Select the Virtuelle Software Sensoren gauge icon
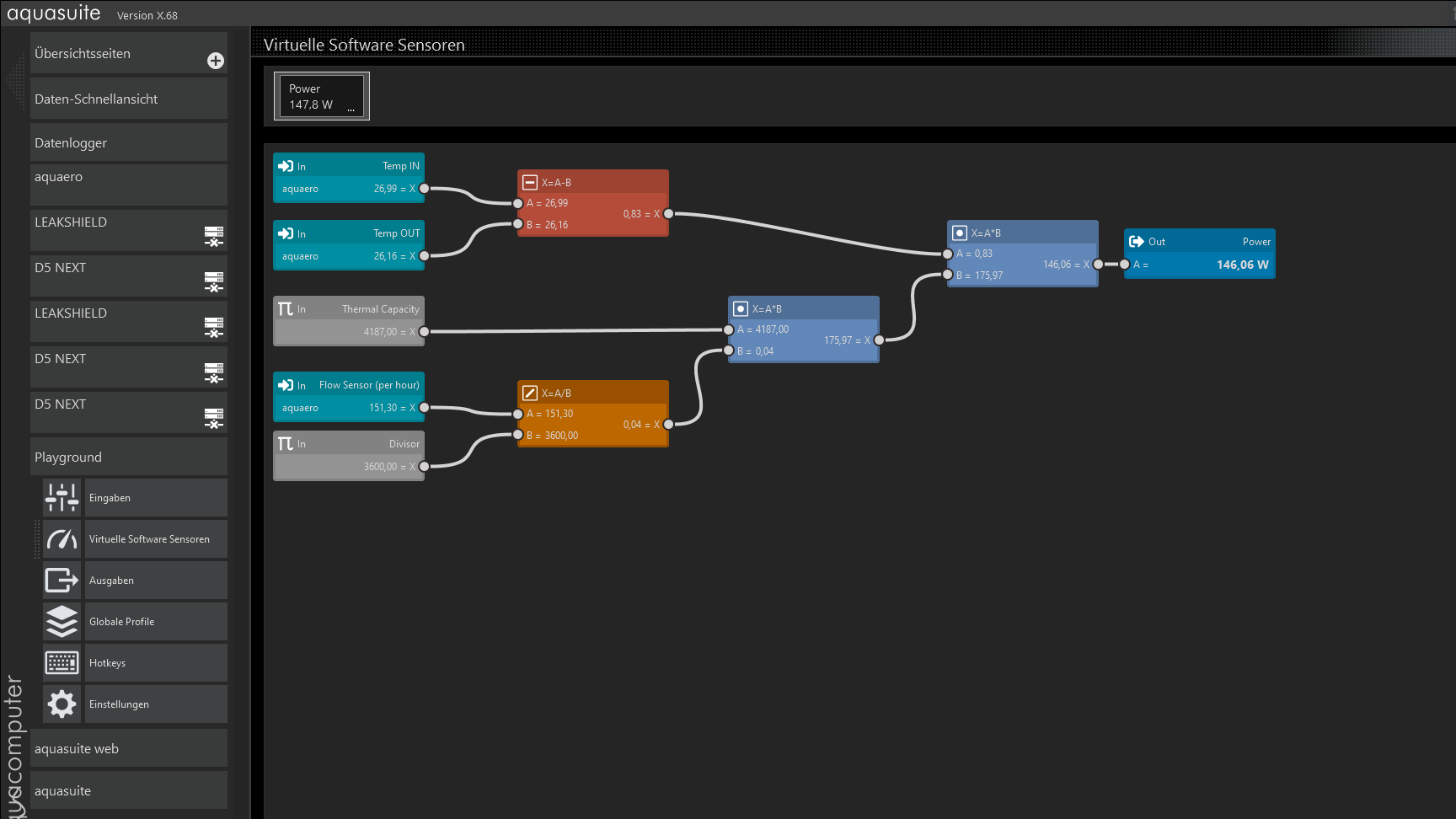The width and height of the screenshot is (1456, 819). [x=62, y=538]
